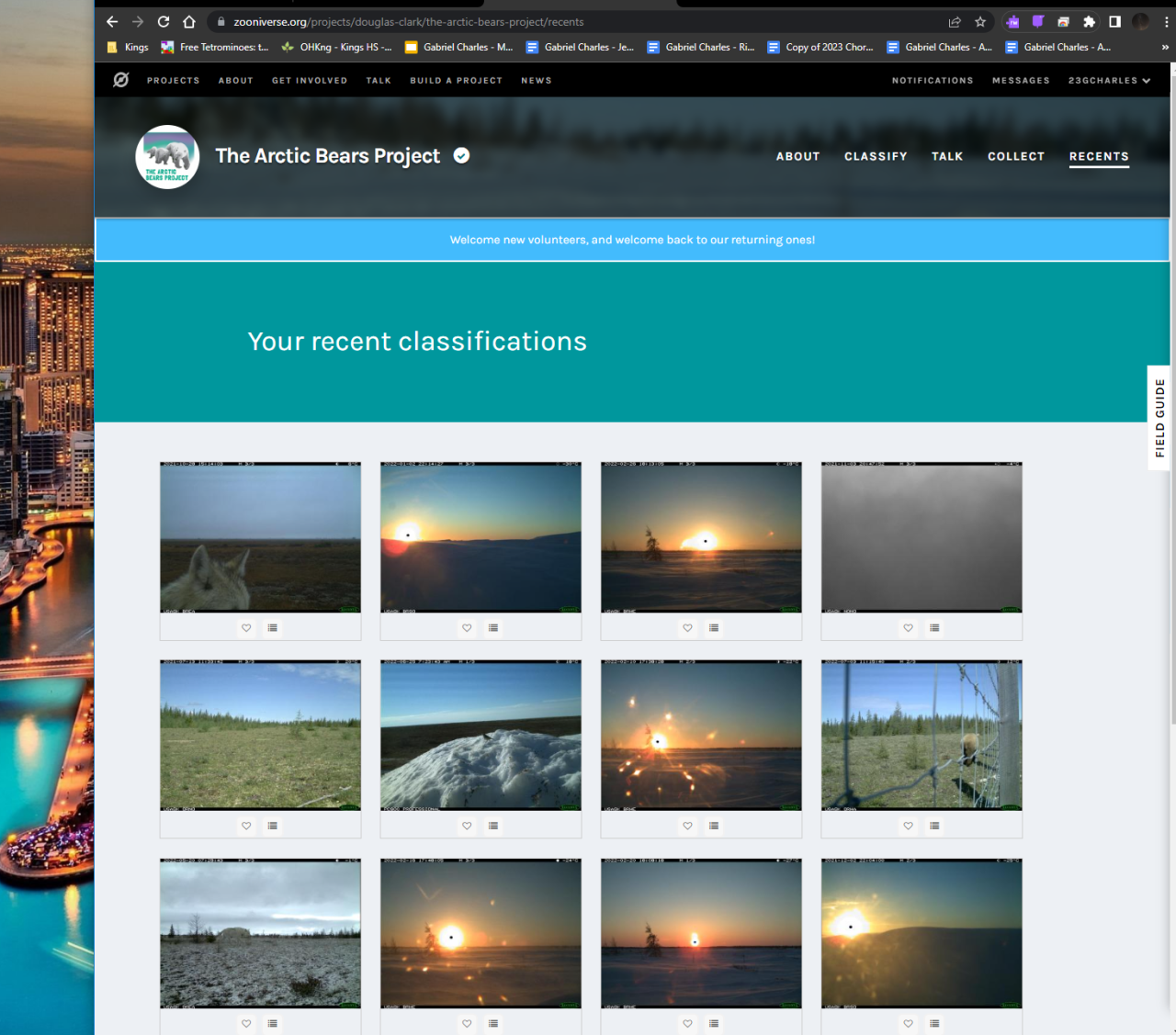This screenshot has width=1176, height=1035.
Task: Open the Arctic Bears Project's ABOUT tab
Action: pyautogui.click(x=797, y=157)
